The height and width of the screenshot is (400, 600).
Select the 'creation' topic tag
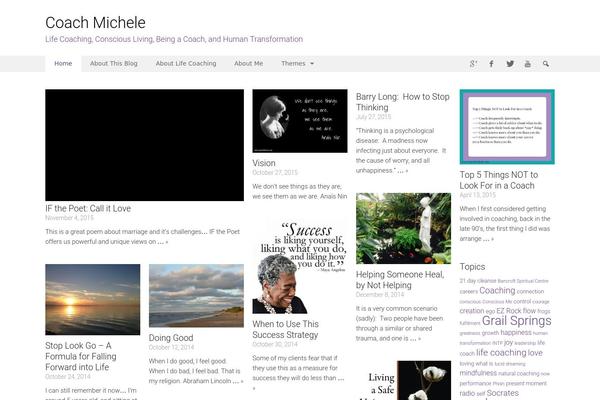[472, 311]
